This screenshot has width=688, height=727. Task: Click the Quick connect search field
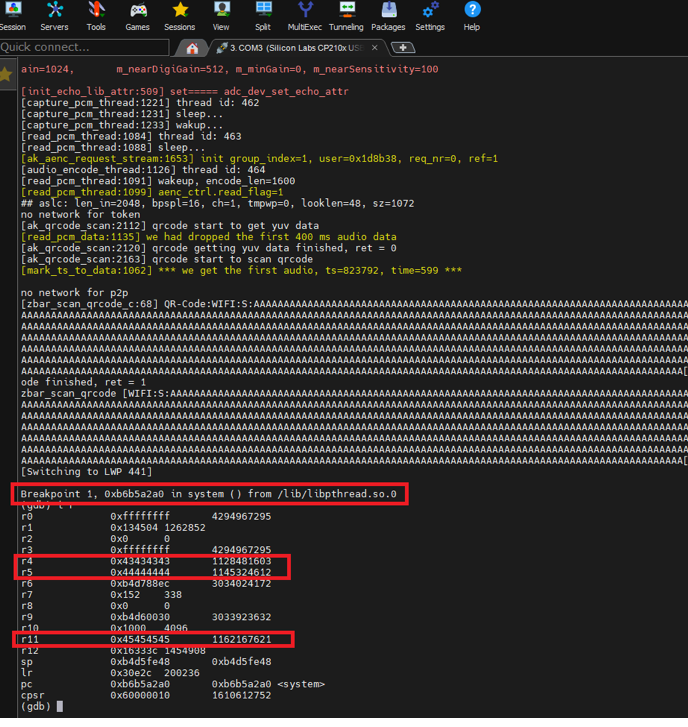coord(84,47)
